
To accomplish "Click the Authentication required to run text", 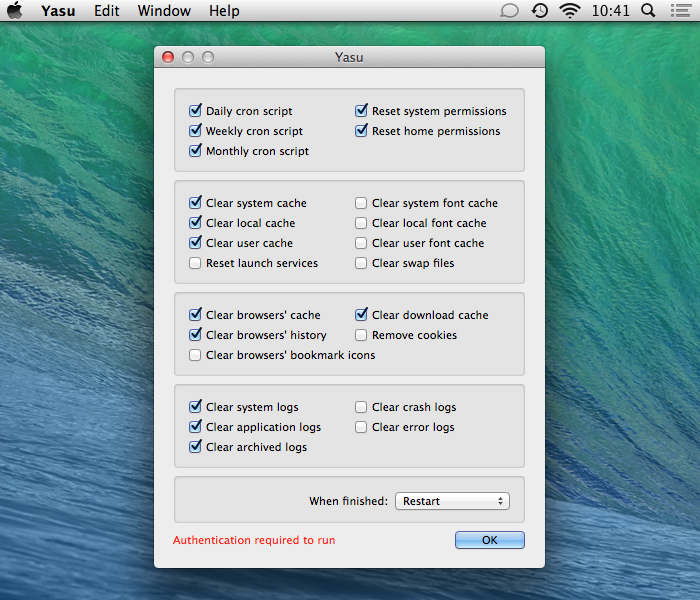I will (254, 540).
